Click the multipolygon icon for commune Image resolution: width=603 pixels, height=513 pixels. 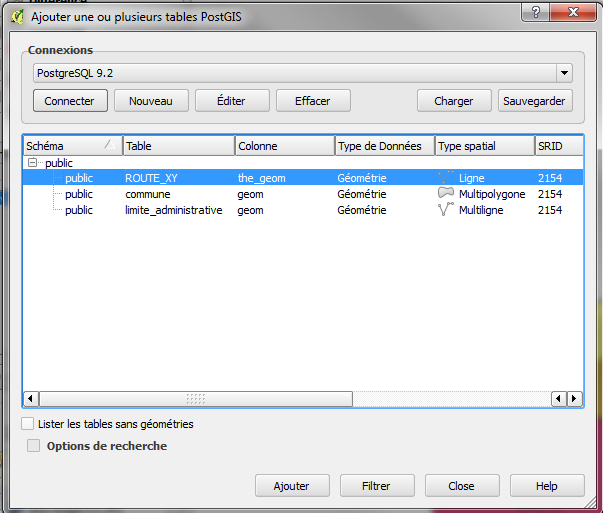point(446,194)
